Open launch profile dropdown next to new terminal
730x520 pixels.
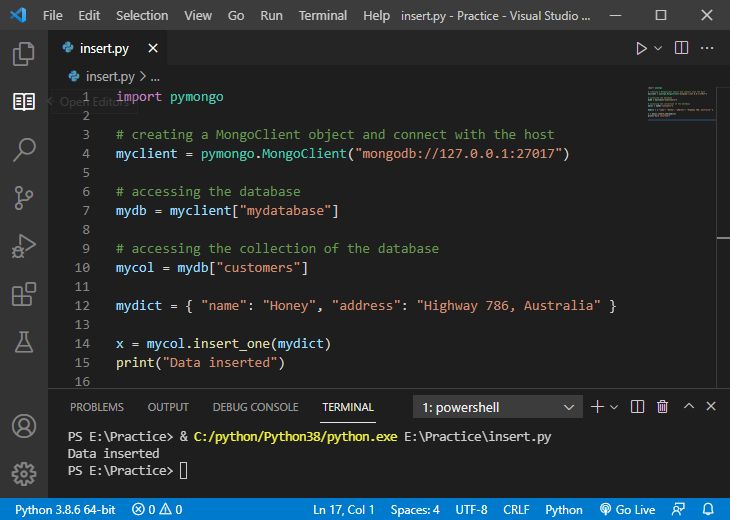click(x=614, y=407)
